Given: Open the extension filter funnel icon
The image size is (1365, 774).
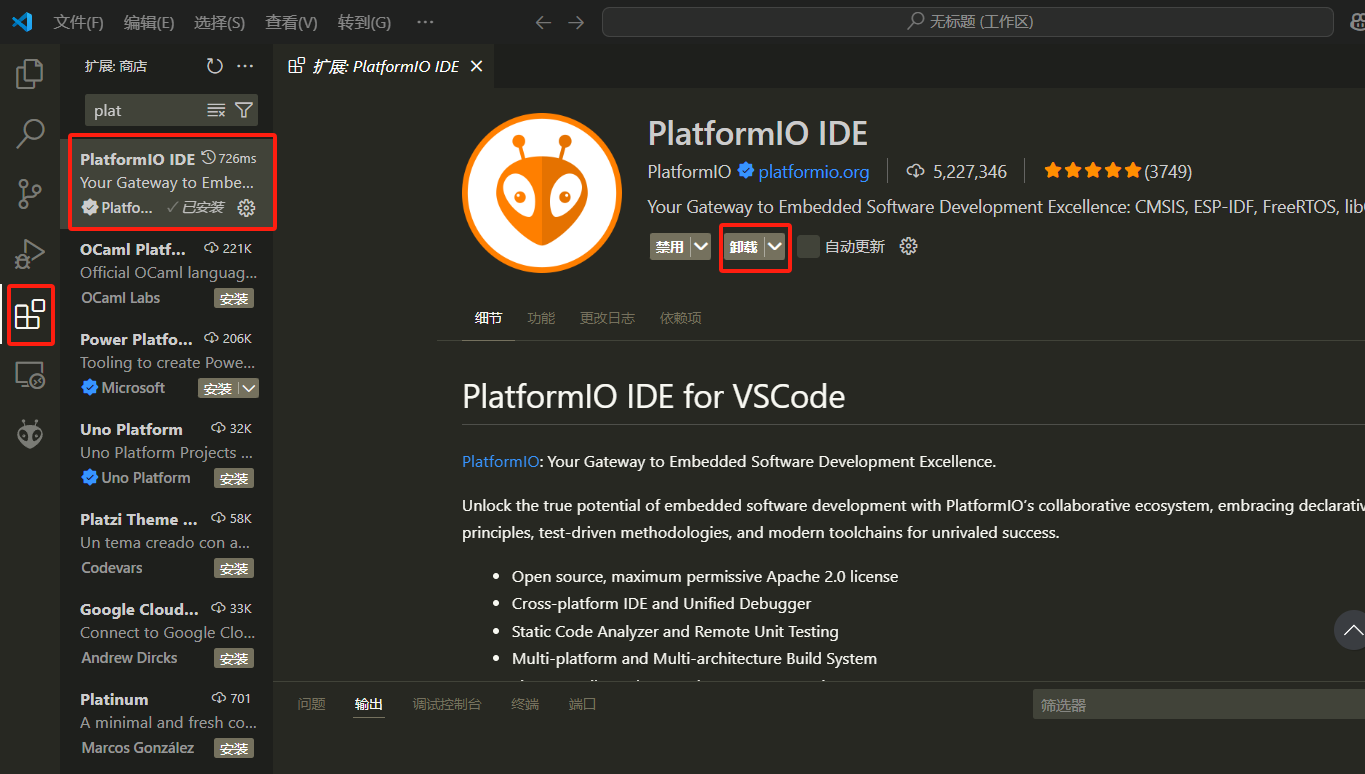Looking at the screenshot, I should [244, 110].
